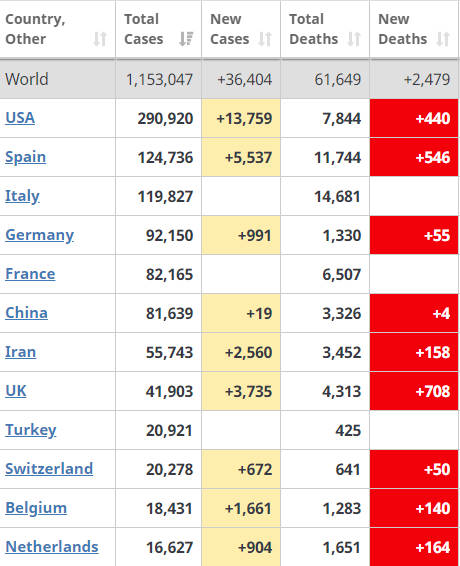Image resolution: width=460 pixels, height=566 pixels.
Task: Open the France country link
Action: [x=30, y=274]
